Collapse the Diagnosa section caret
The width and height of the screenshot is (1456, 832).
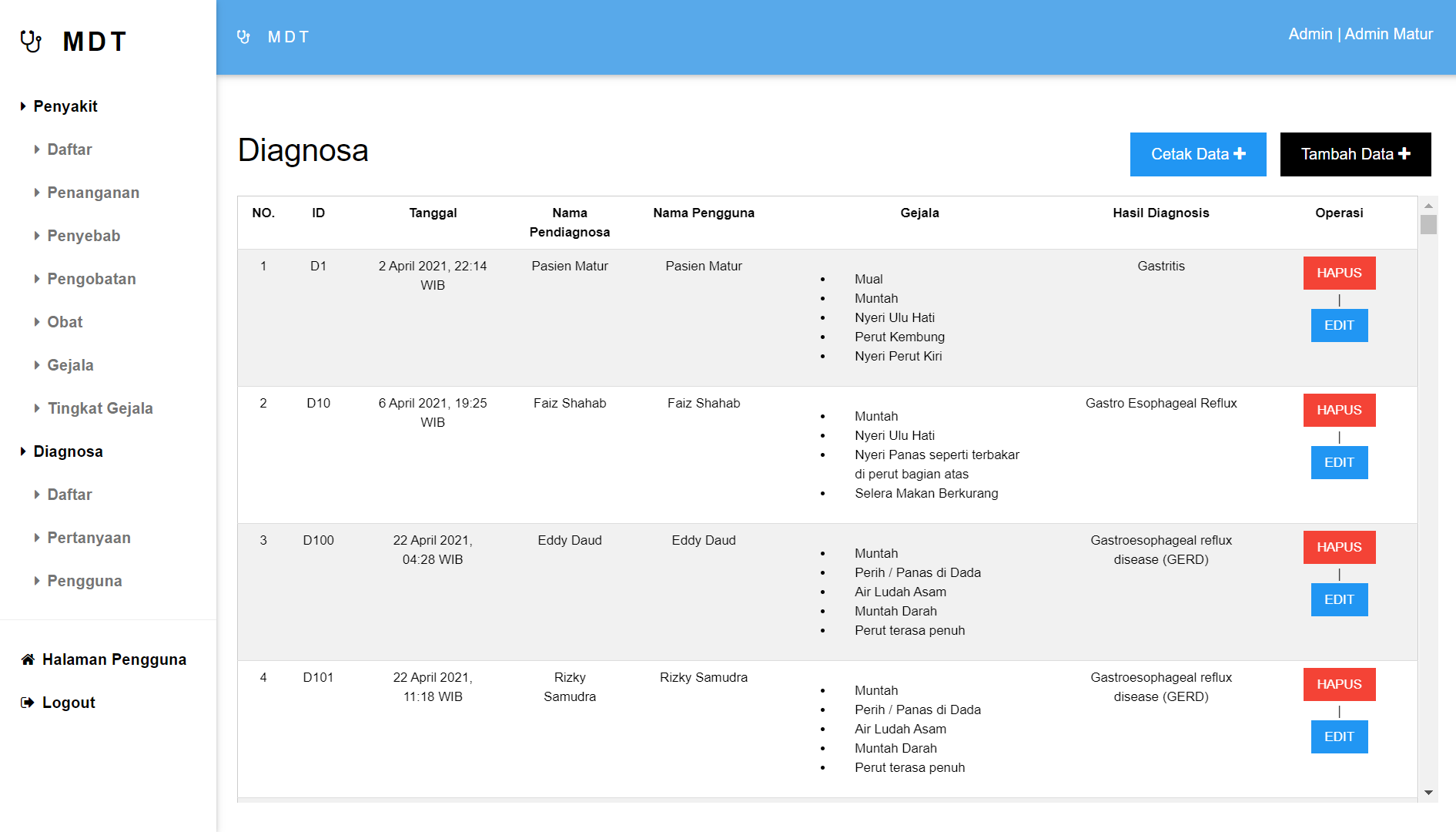click(x=23, y=451)
